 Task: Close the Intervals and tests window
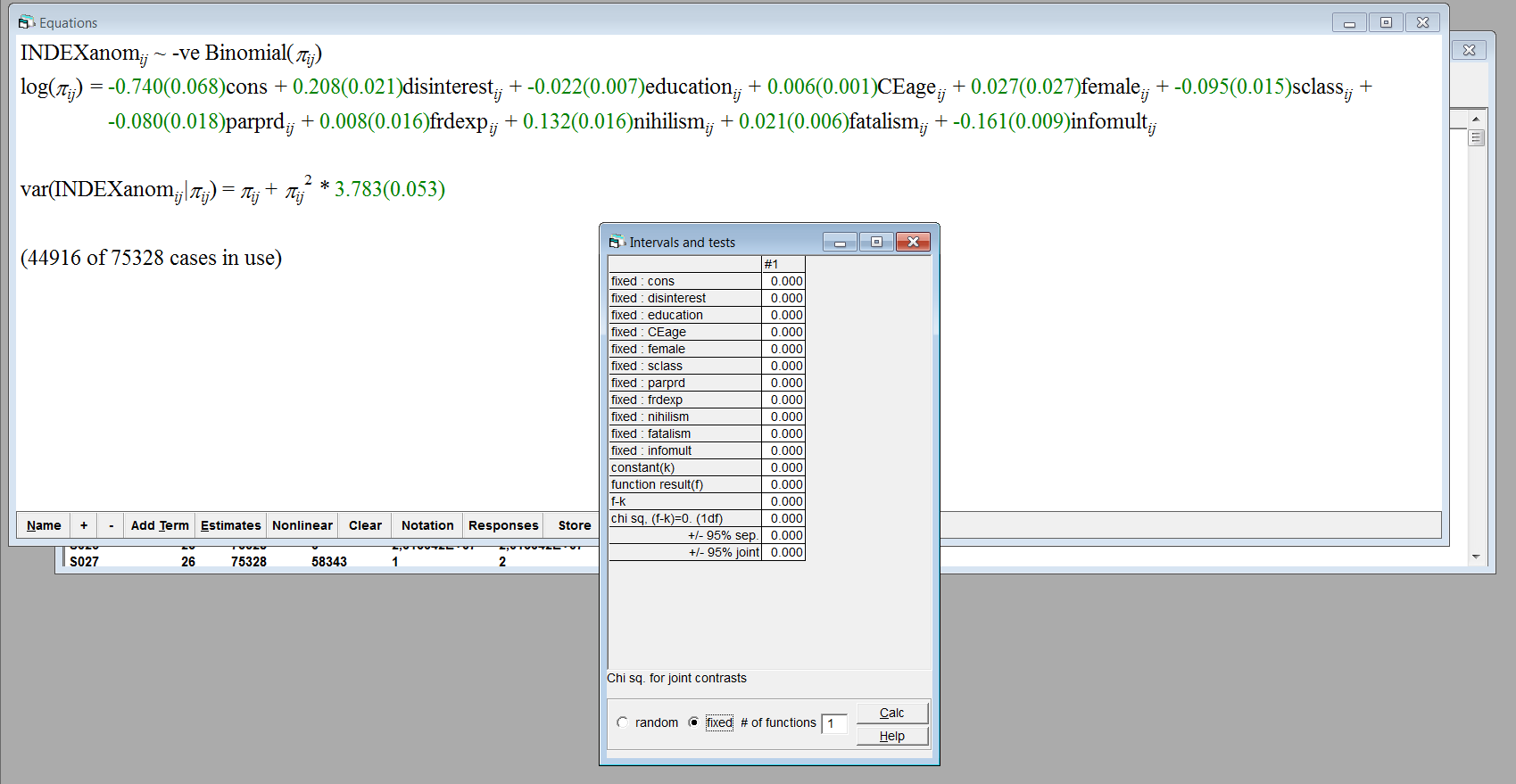coord(913,242)
